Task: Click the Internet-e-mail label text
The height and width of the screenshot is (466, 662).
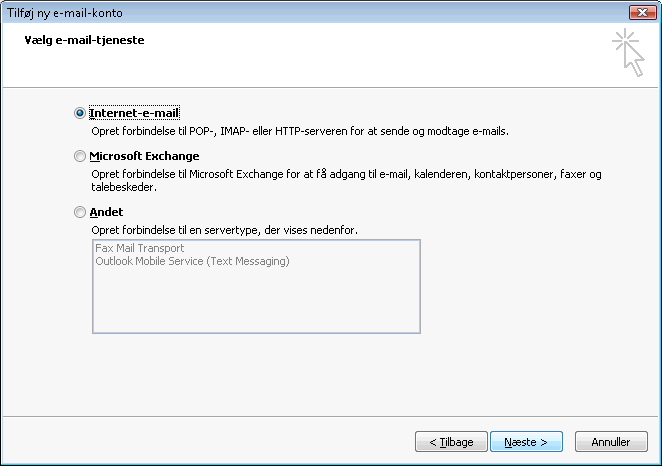Action: [x=134, y=114]
